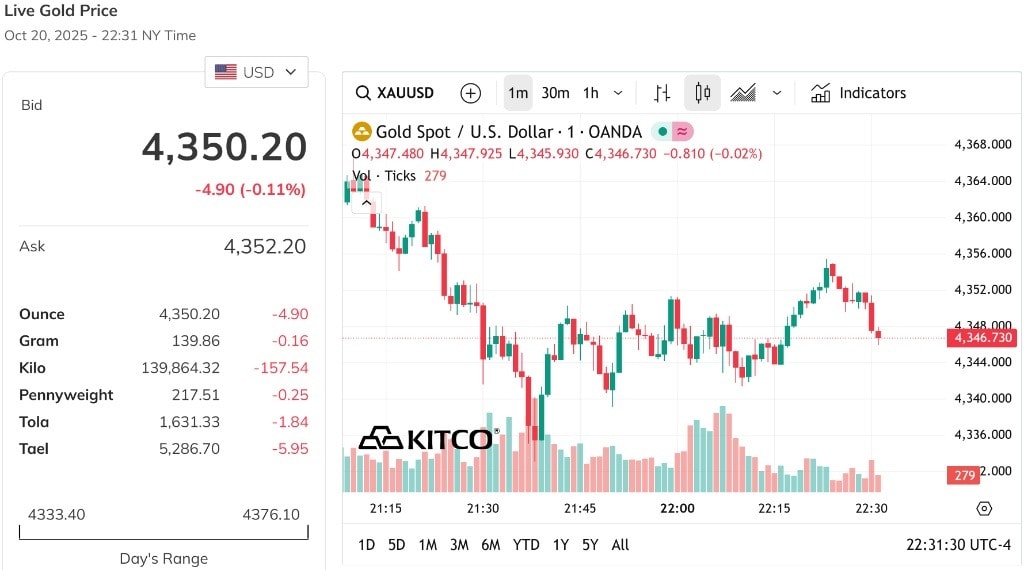Click the 5D date range button
This screenshot has height=570, width=1024.
(x=396, y=545)
